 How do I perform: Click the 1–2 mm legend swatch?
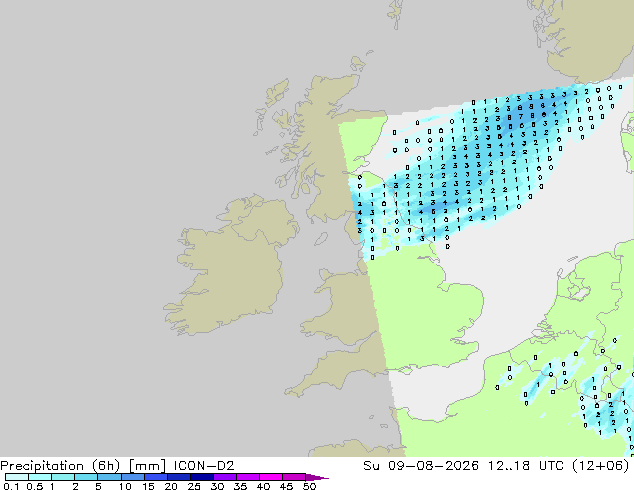point(63,477)
